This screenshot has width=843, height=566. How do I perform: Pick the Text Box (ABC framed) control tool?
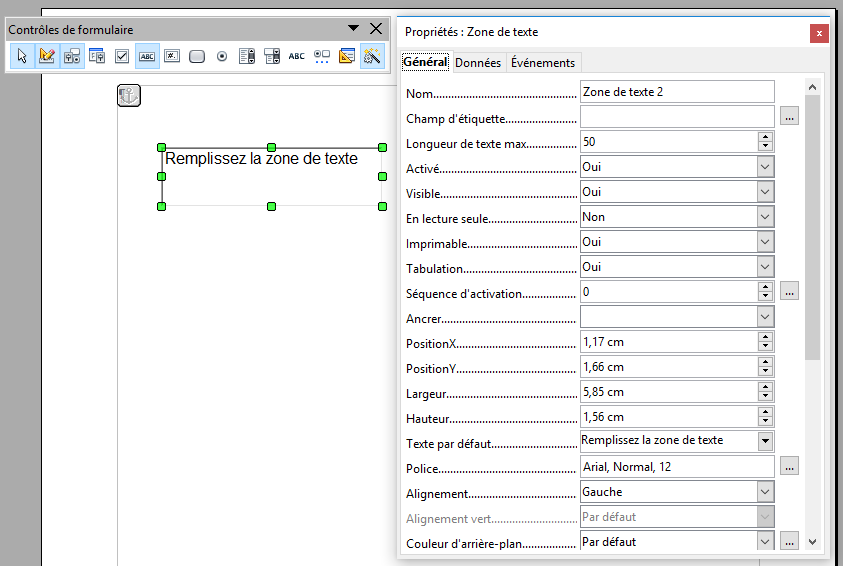point(147,56)
